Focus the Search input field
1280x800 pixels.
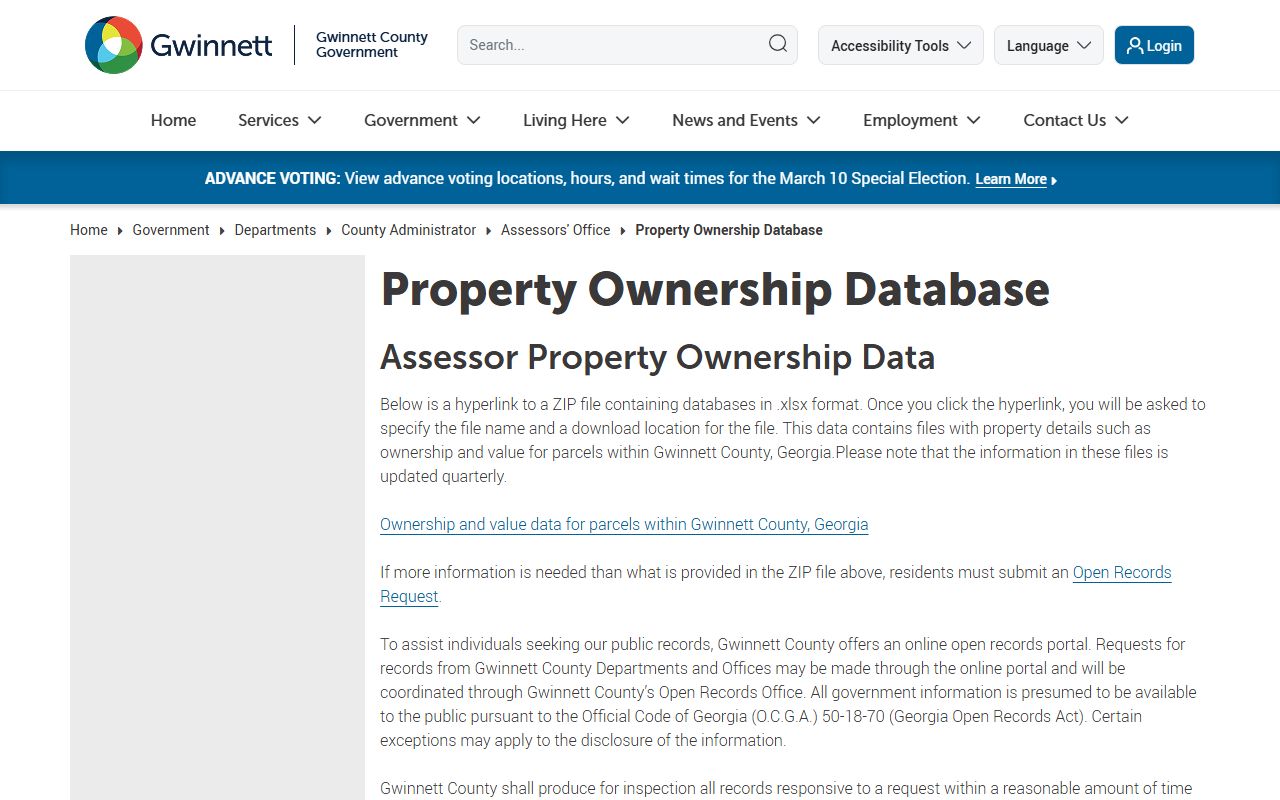(627, 45)
